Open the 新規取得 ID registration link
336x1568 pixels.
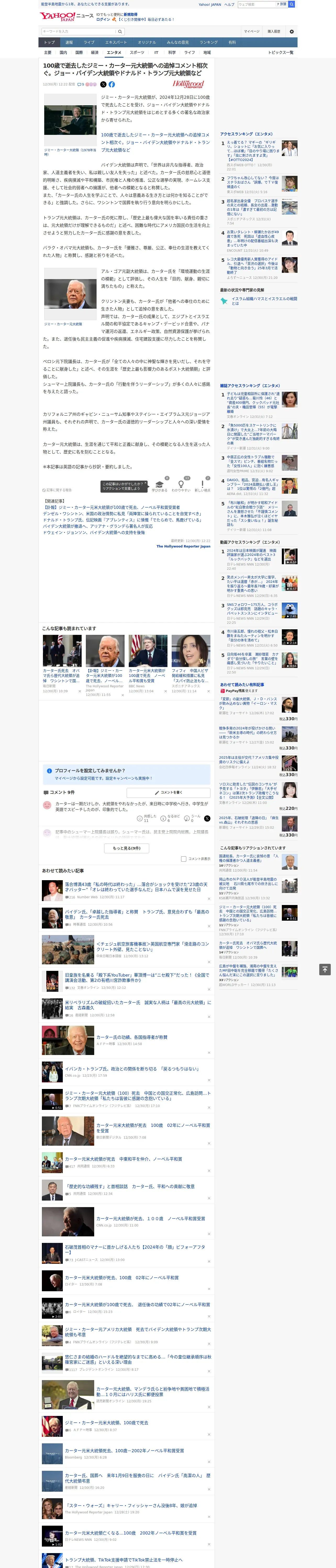131,14
